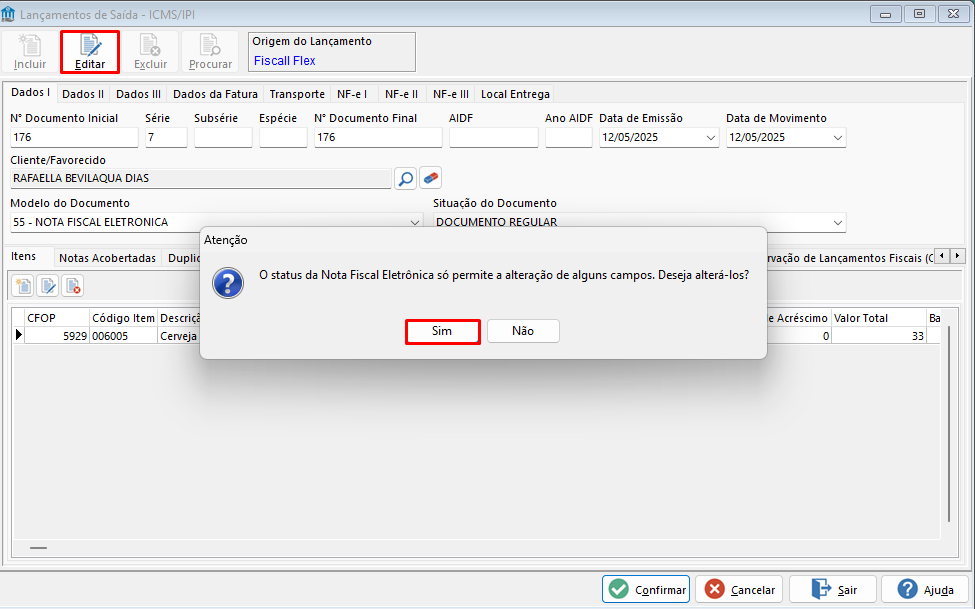Screen dimensions: 975x609
Task: Click the Sair button
Action: coord(833,589)
